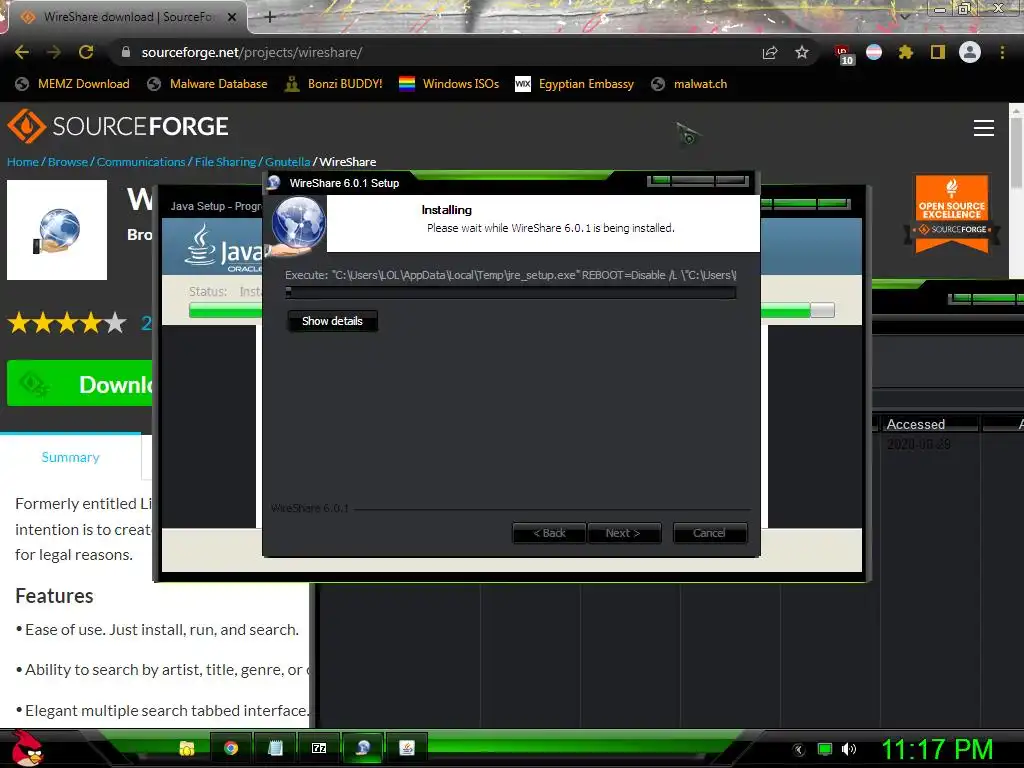Reload the SourceForge page
Screen dimensions: 1024x768
tap(86, 52)
